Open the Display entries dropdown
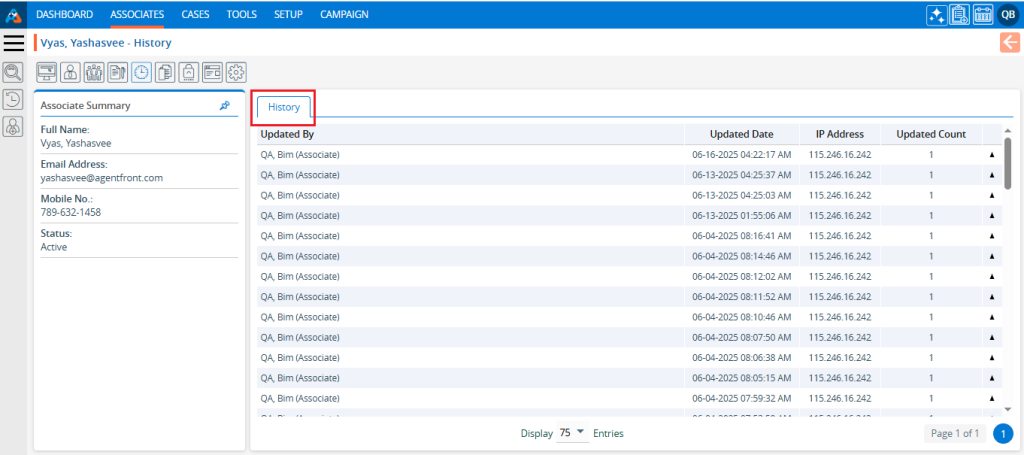 [x=574, y=433]
